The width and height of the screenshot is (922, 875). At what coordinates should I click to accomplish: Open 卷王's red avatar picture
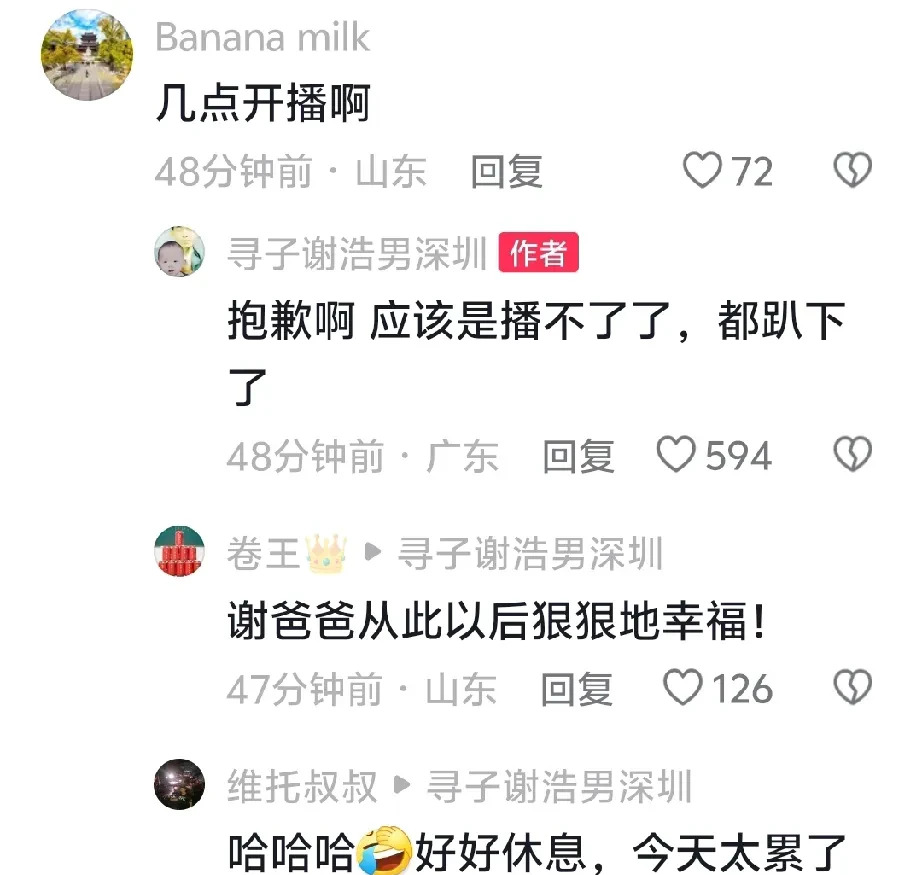click(179, 551)
